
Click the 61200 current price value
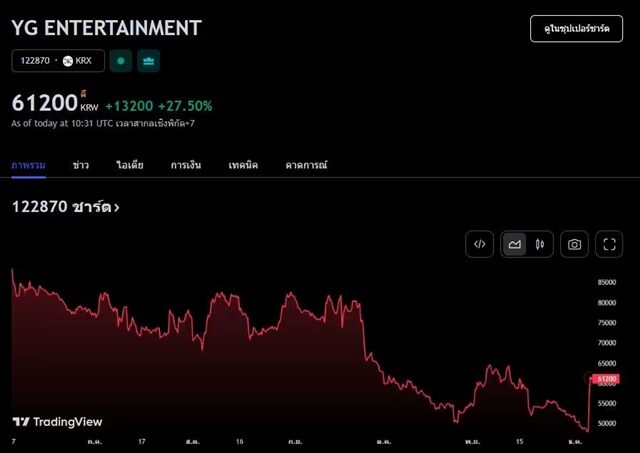[44, 102]
